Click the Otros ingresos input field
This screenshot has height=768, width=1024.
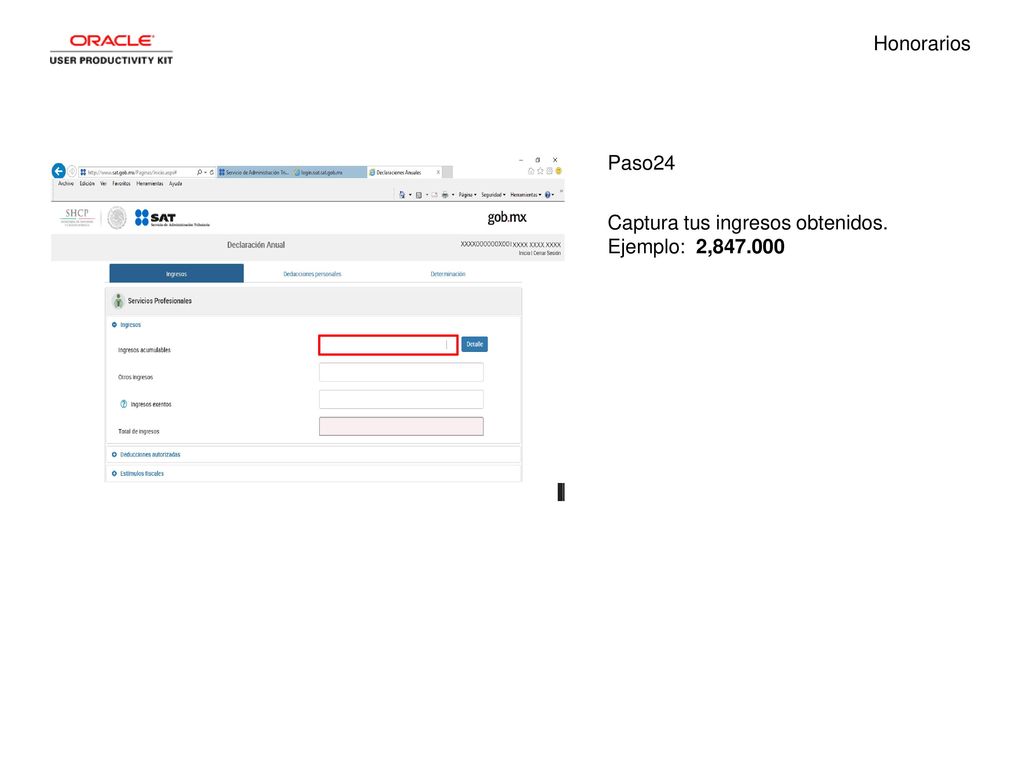pyautogui.click(x=401, y=372)
